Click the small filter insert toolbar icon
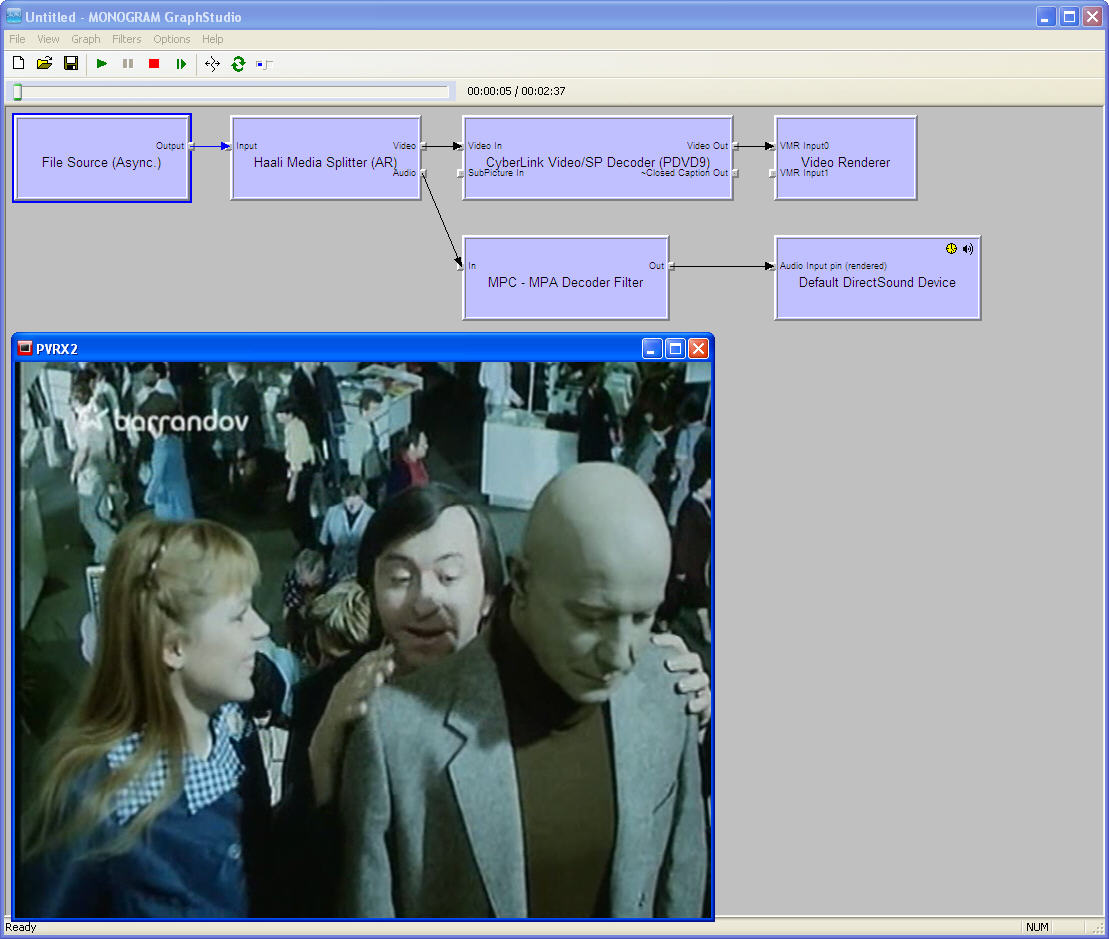The width and height of the screenshot is (1109, 939). (x=265, y=64)
